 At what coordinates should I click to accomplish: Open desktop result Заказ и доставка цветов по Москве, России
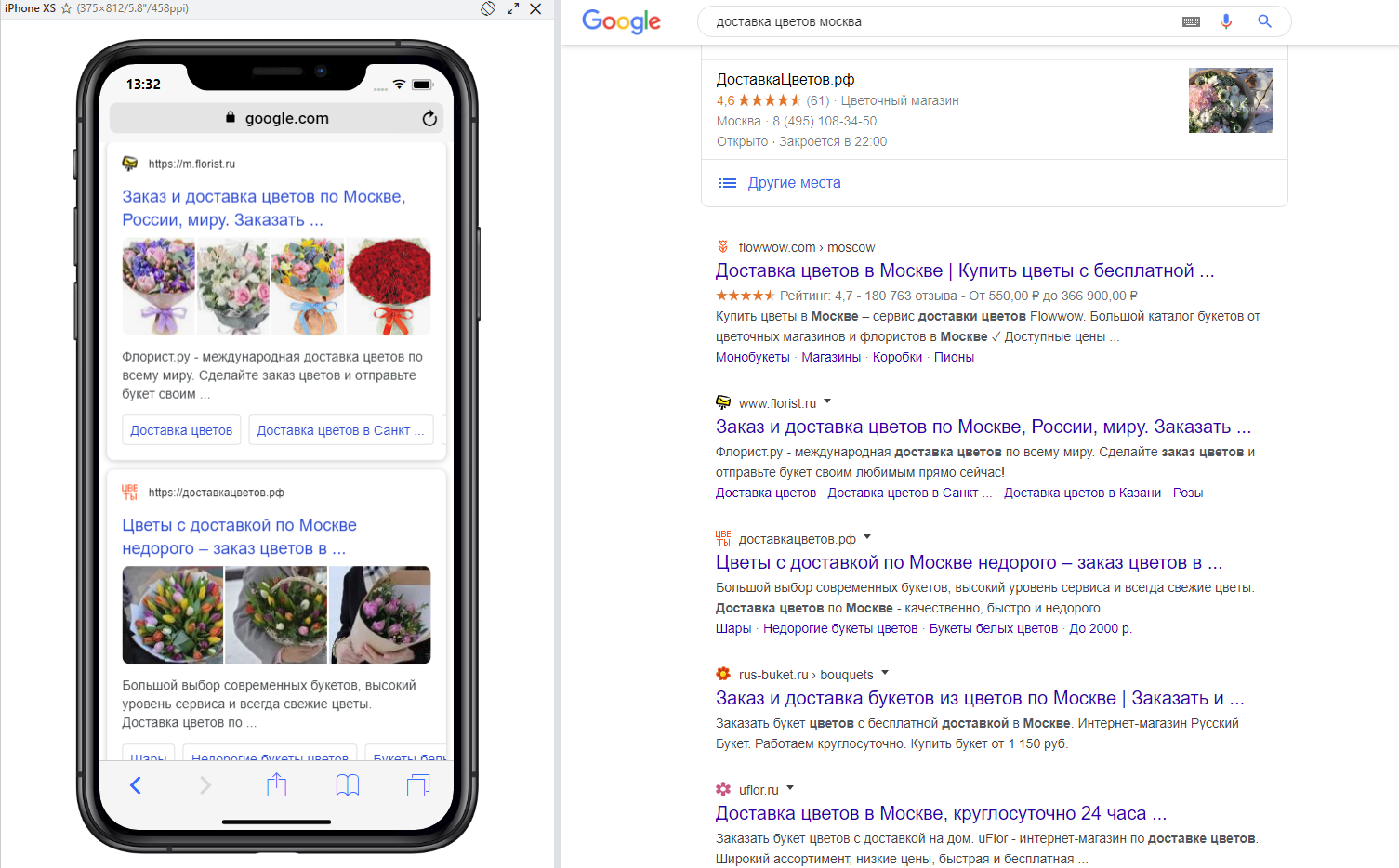(x=983, y=427)
